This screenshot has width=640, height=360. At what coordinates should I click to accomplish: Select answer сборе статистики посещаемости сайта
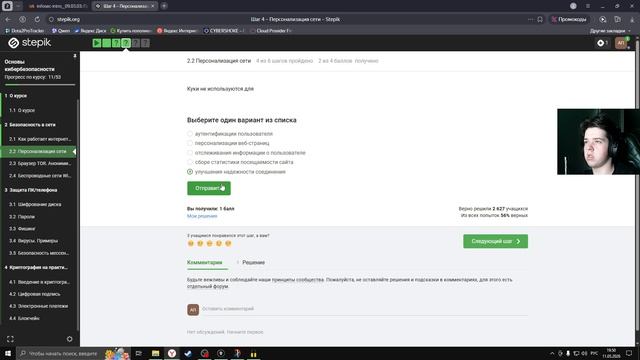240,162
